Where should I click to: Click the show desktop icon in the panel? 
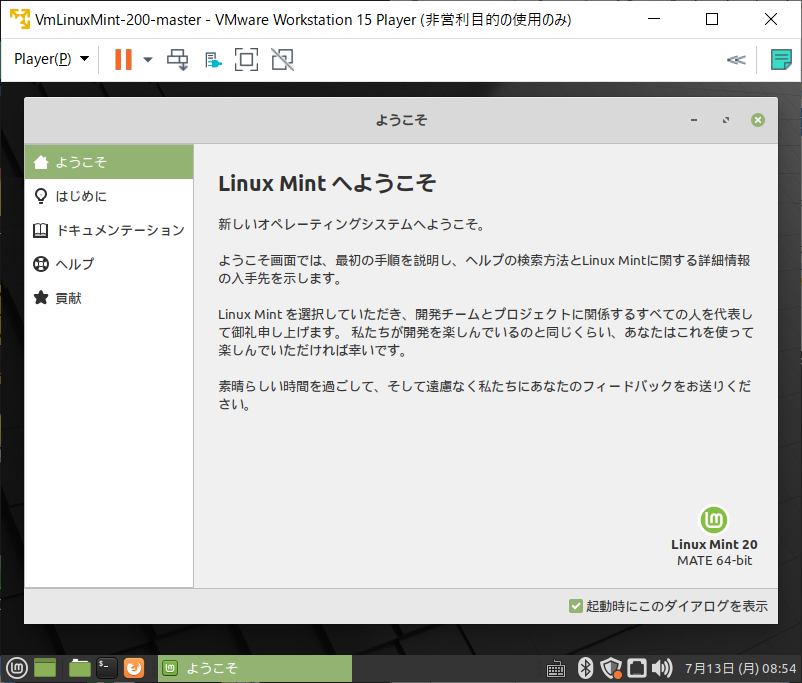coord(45,668)
